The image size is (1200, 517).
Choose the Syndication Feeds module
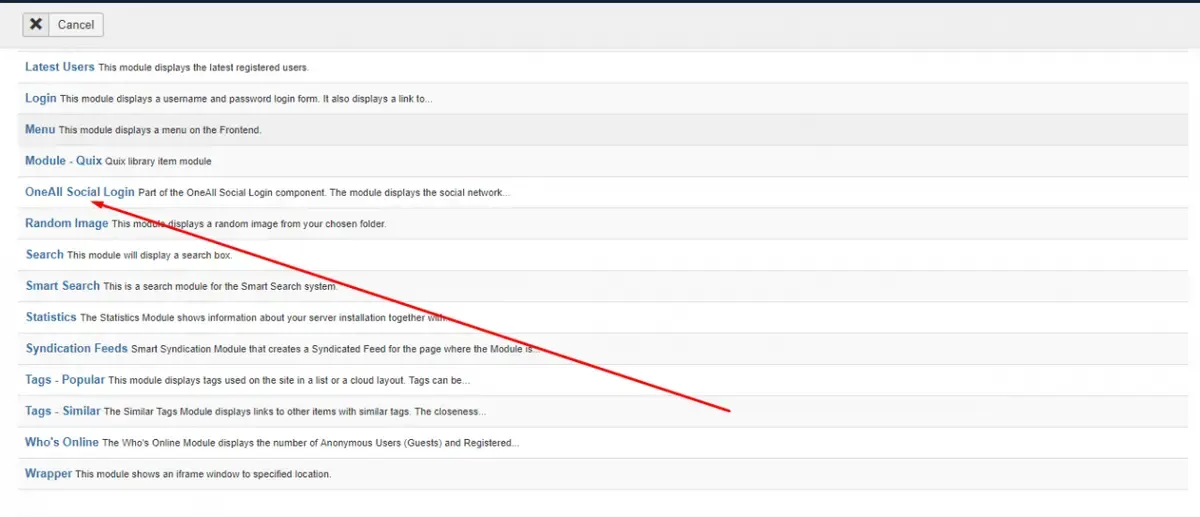(77, 348)
